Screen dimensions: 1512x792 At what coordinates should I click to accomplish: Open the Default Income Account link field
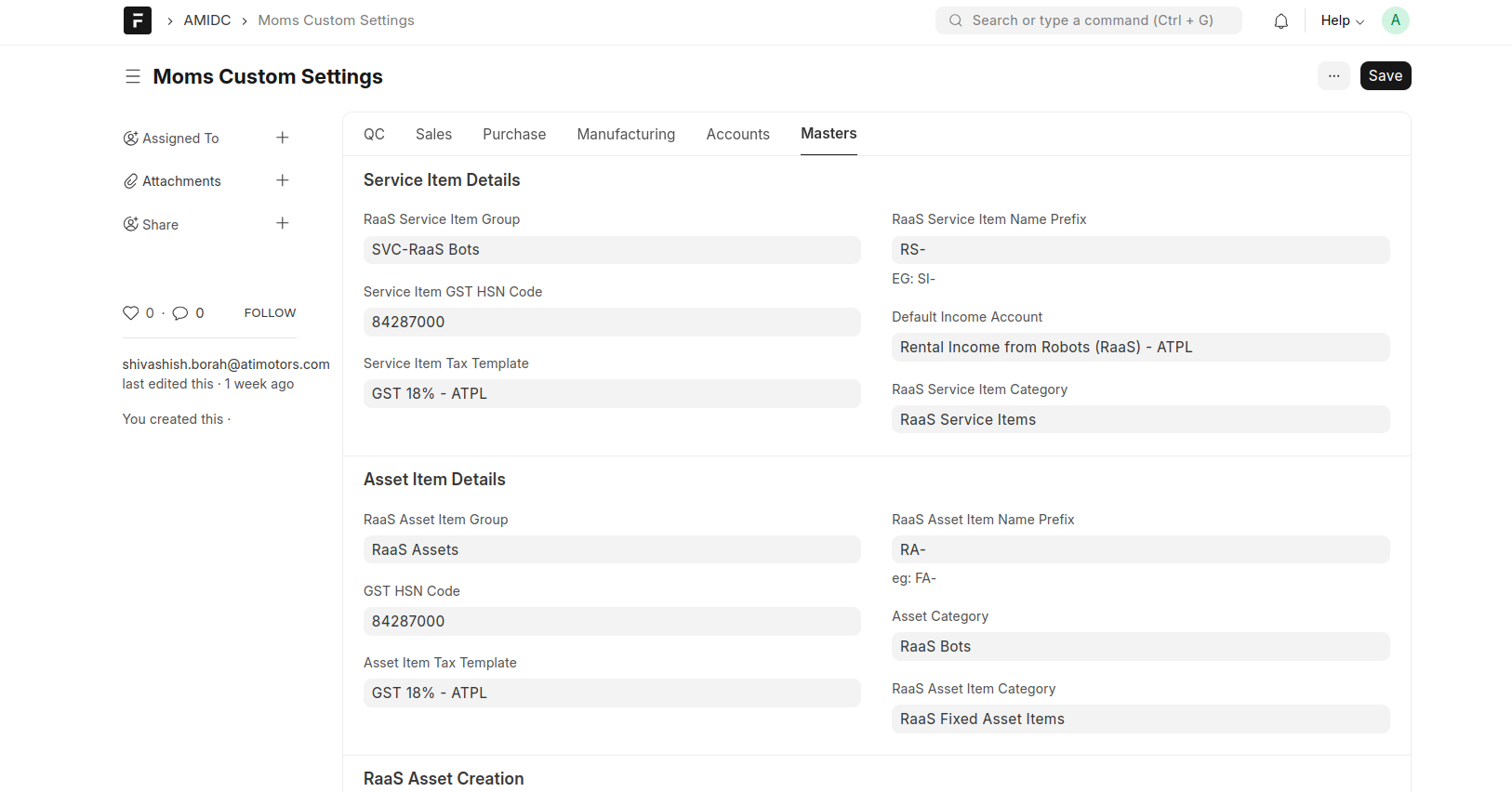pos(1139,347)
